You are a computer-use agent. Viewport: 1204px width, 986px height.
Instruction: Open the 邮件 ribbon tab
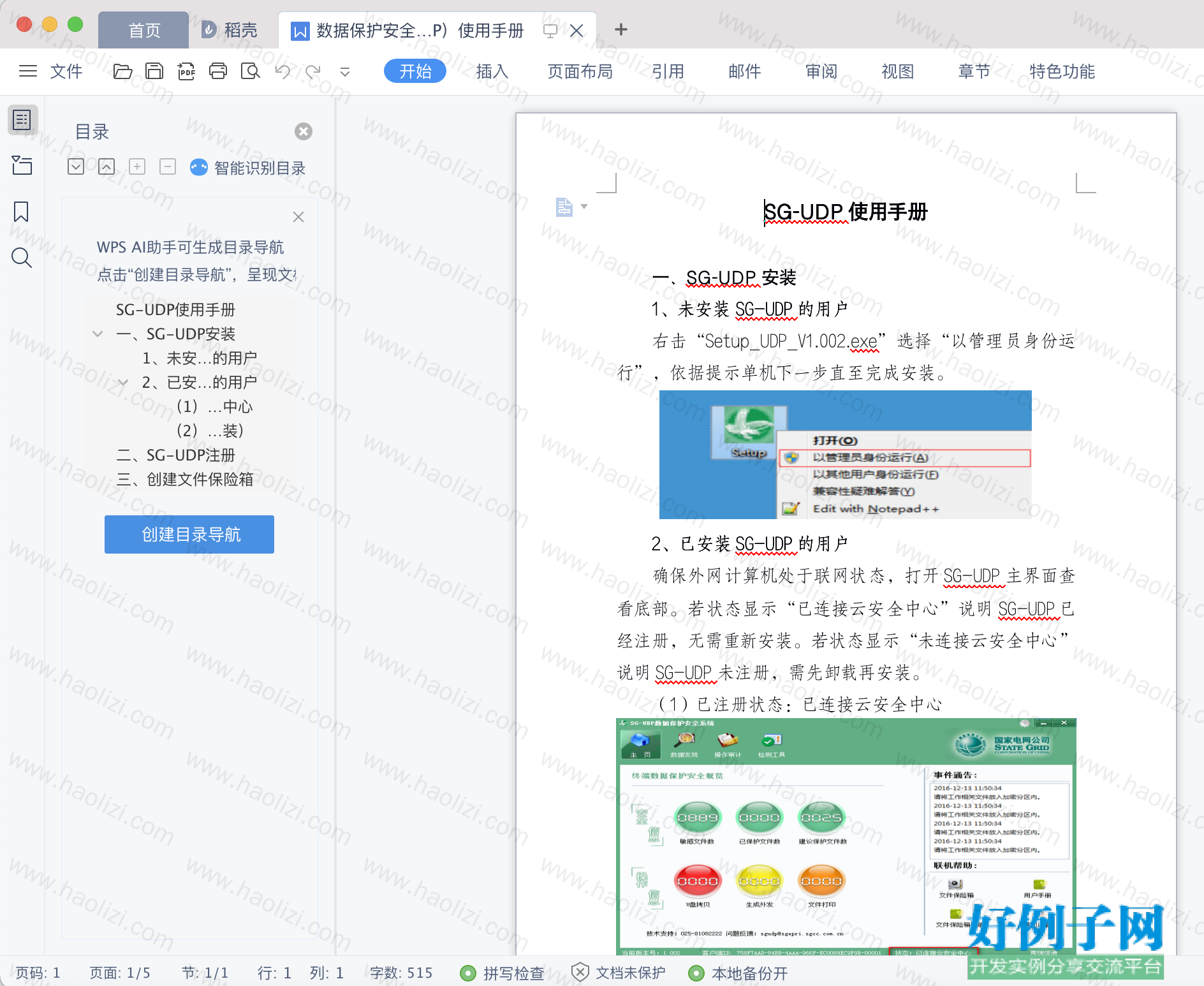(x=745, y=71)
